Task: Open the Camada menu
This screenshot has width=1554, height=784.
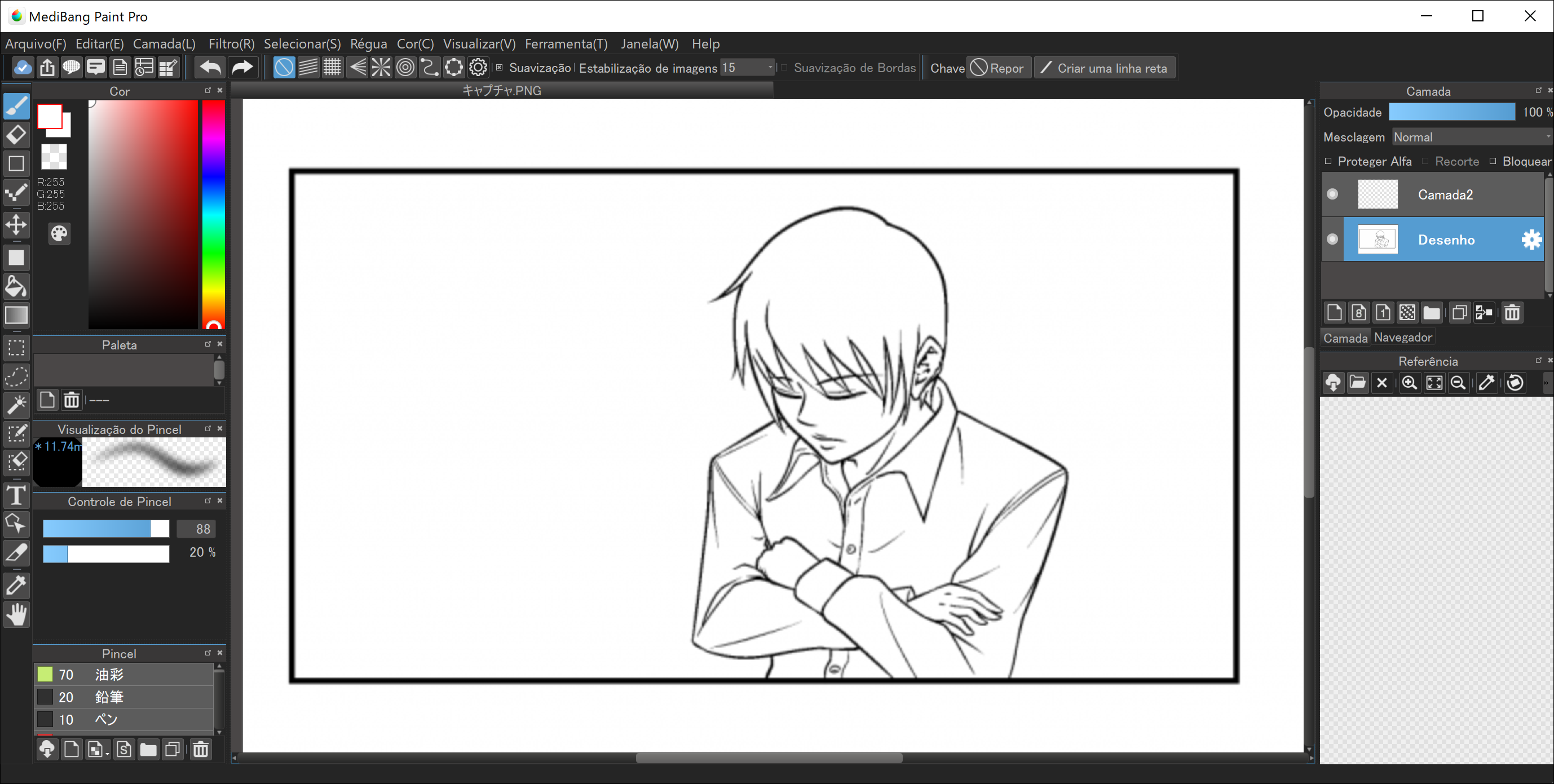Action: point(163,44)
